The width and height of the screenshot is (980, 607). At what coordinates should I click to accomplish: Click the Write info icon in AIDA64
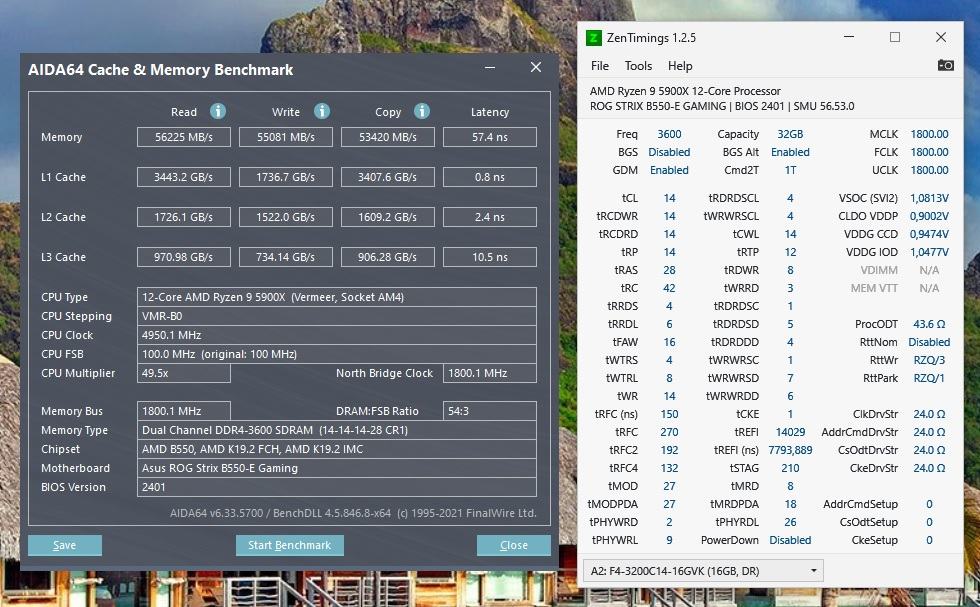tap(322, 111)
